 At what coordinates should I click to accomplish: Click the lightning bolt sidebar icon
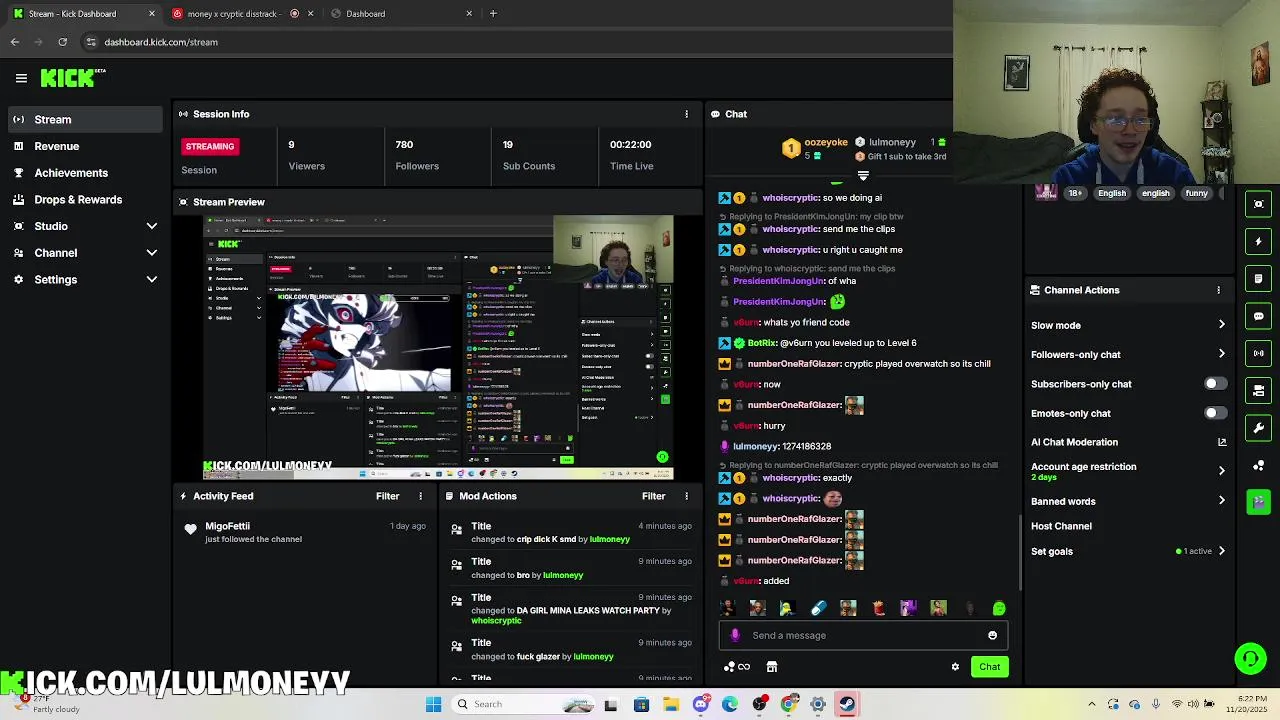point(1259,241)
